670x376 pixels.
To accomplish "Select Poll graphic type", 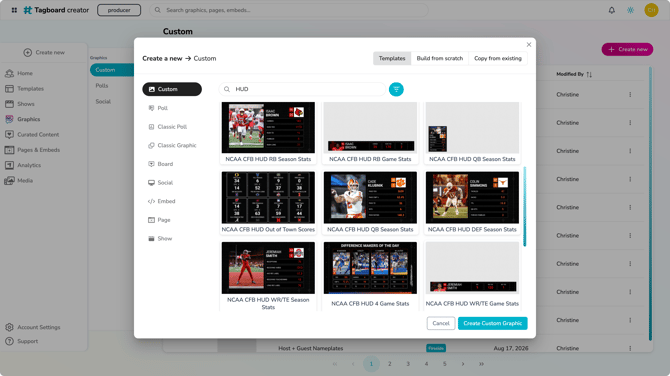I will [x=158, y=108].
